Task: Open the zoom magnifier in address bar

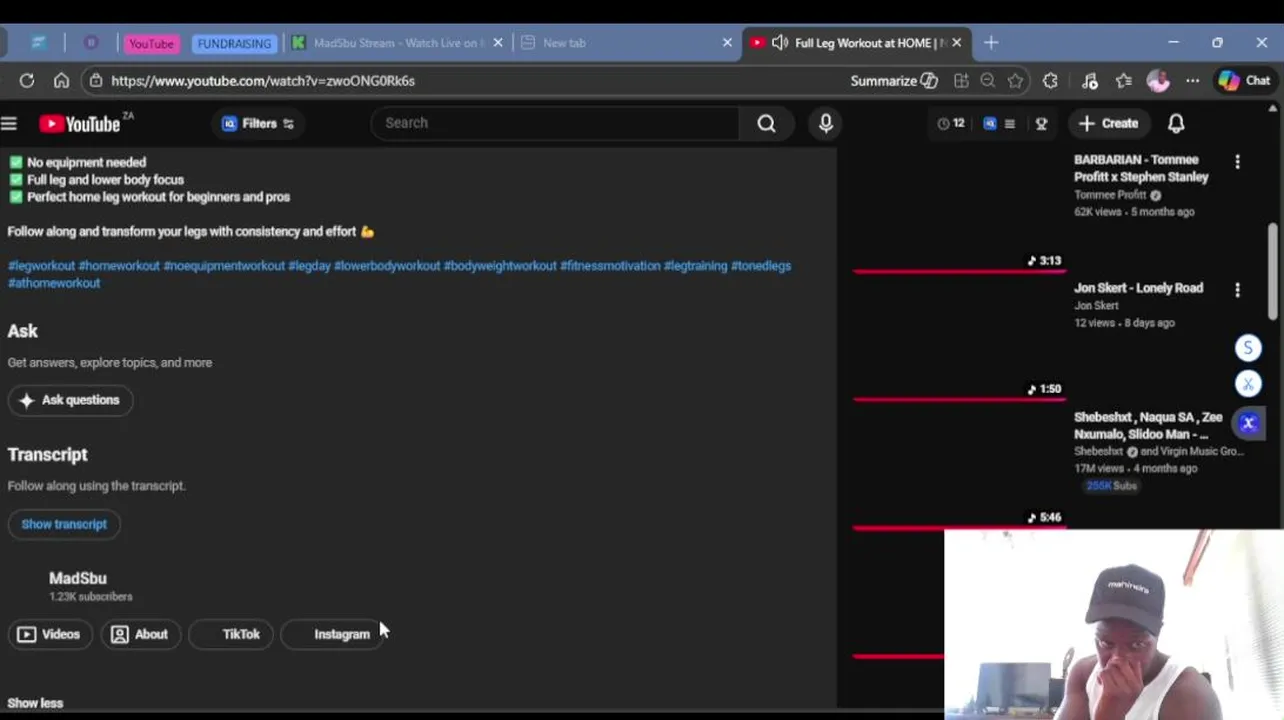Action: pyautogui.click(x=988, y=81)
